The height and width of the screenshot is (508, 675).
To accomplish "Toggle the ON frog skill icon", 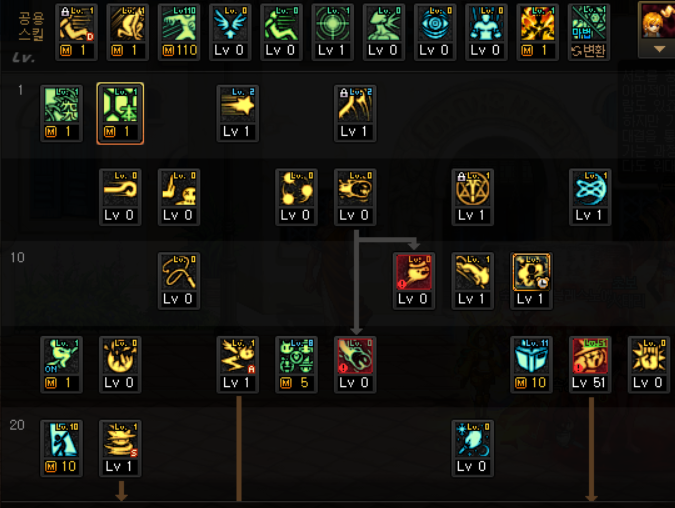I will [x=61, y=365].
